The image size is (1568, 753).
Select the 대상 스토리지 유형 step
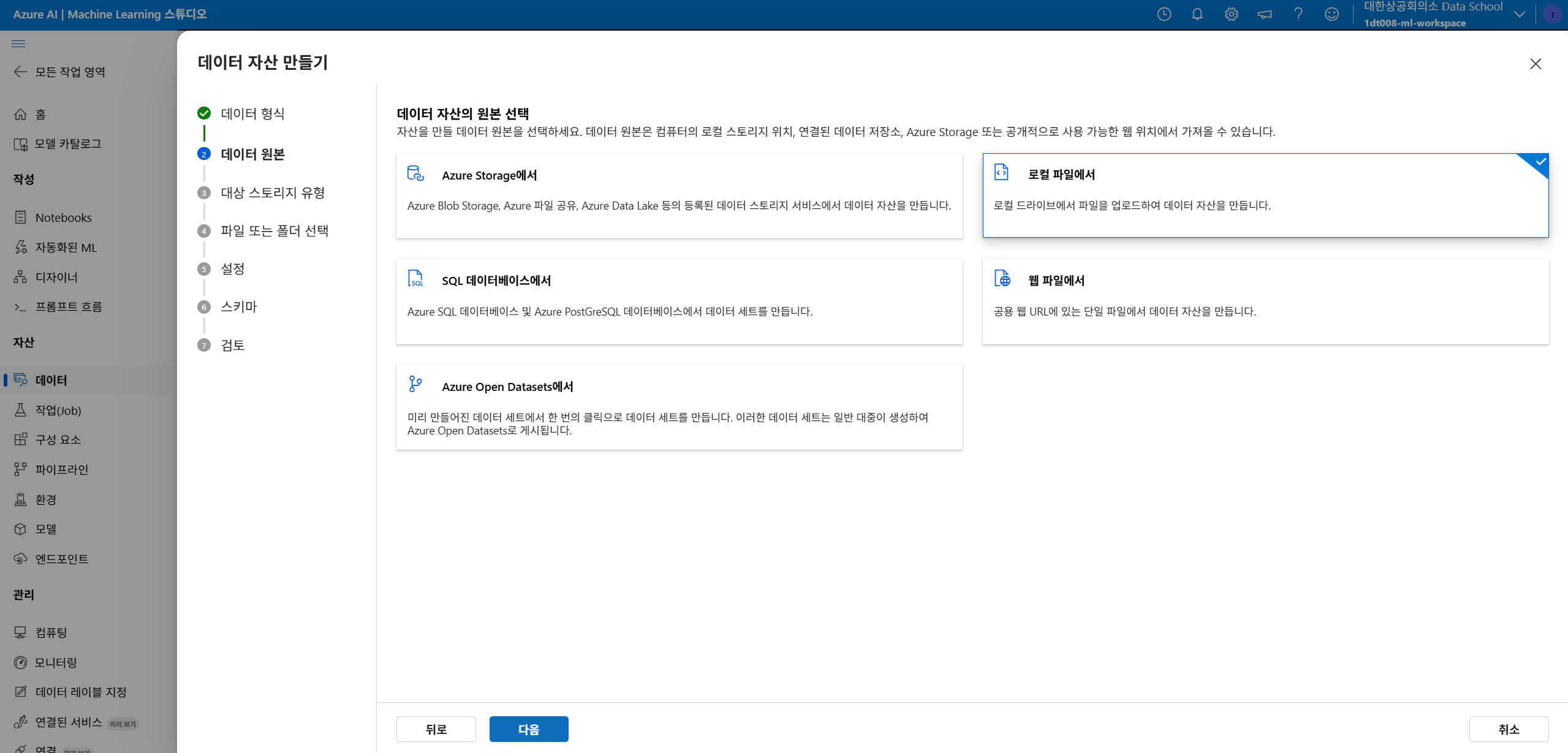click(x=262, y=192)
